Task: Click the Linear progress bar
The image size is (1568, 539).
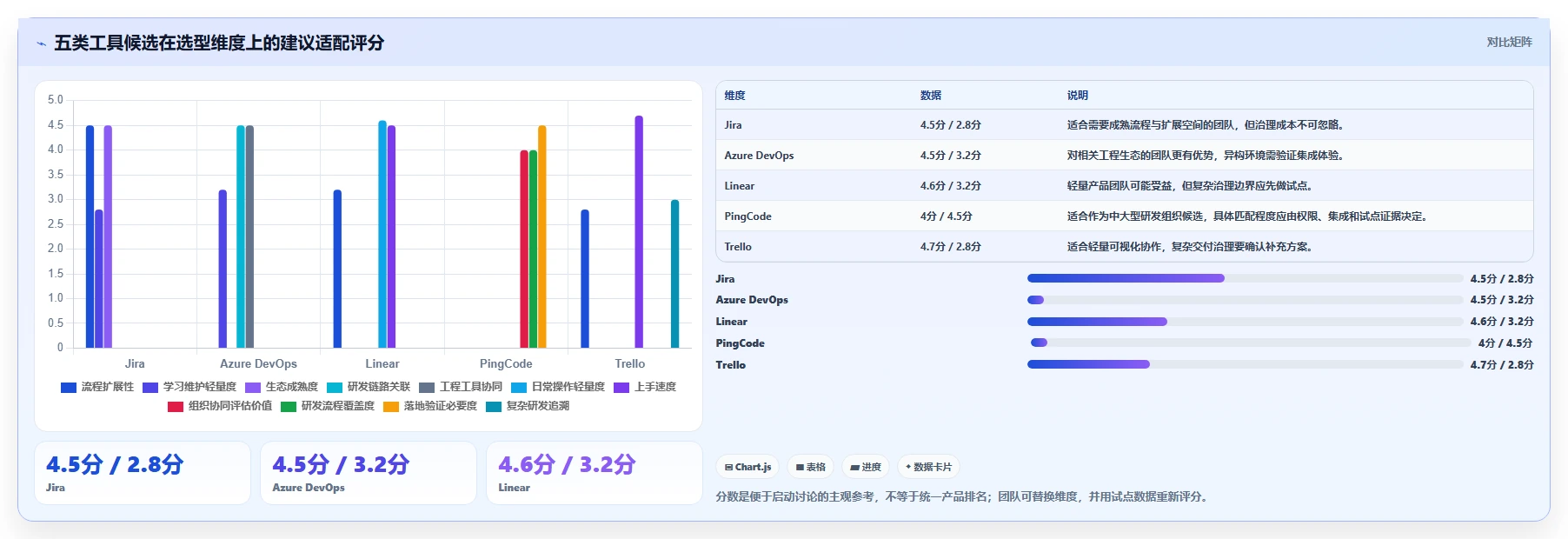Action: pos(1245,322)
